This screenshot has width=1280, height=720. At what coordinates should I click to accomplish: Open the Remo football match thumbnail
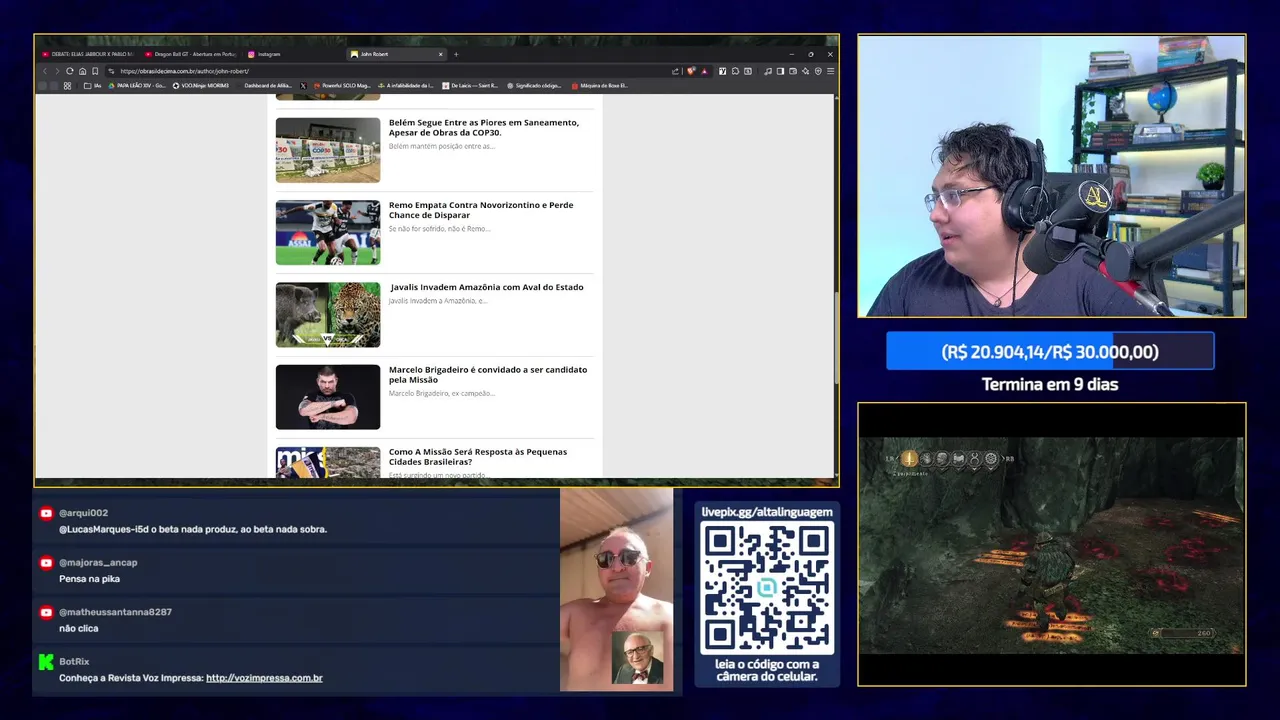tap(328, 232)
